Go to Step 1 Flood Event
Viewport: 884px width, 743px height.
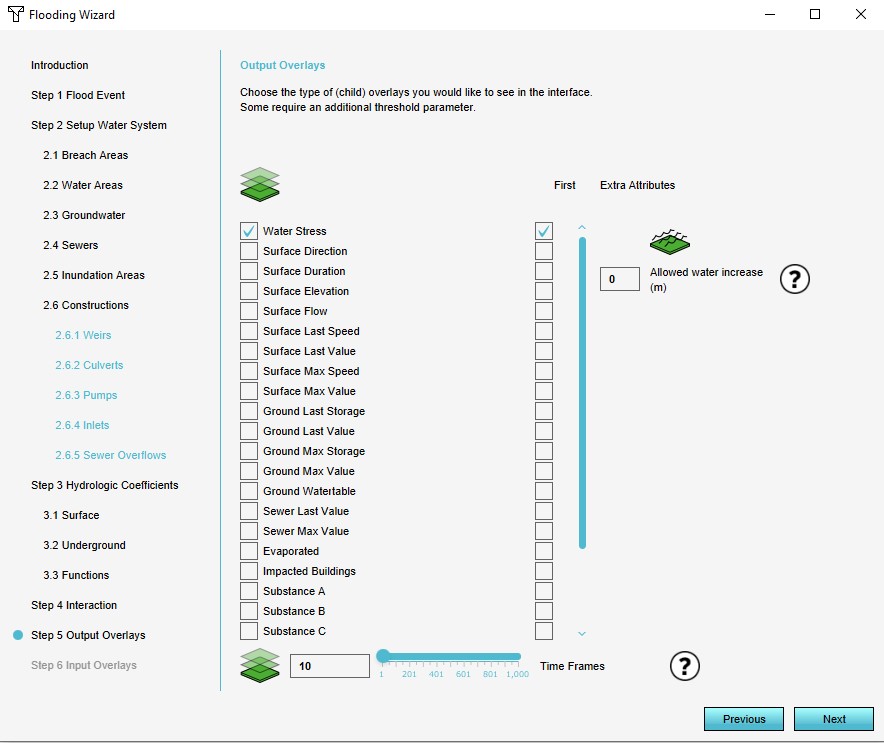pos(78,95)
